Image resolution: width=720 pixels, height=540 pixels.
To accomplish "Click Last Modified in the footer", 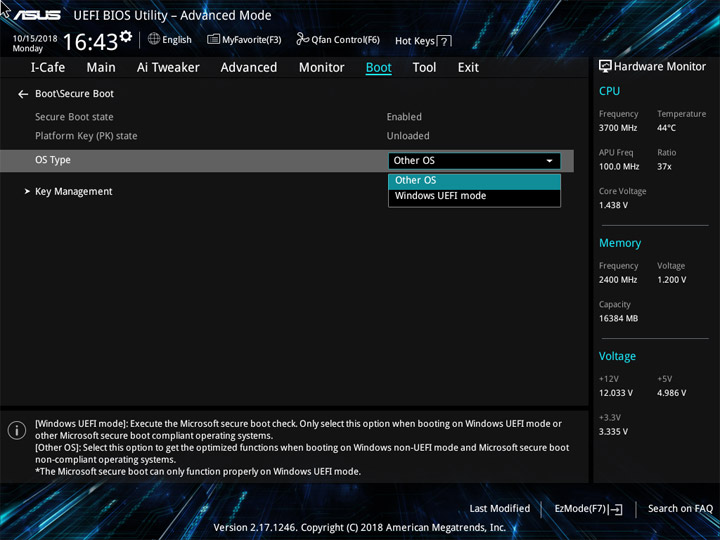I will 500,508.
